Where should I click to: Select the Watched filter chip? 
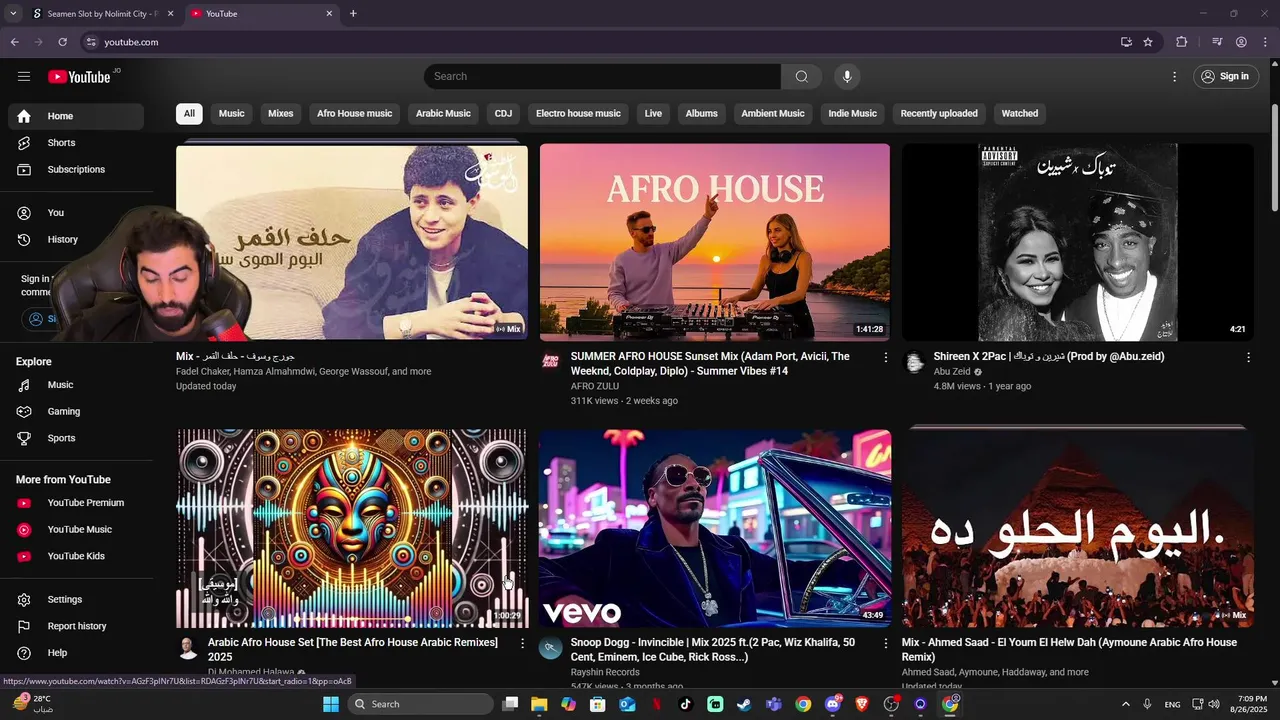point(1020,114)
